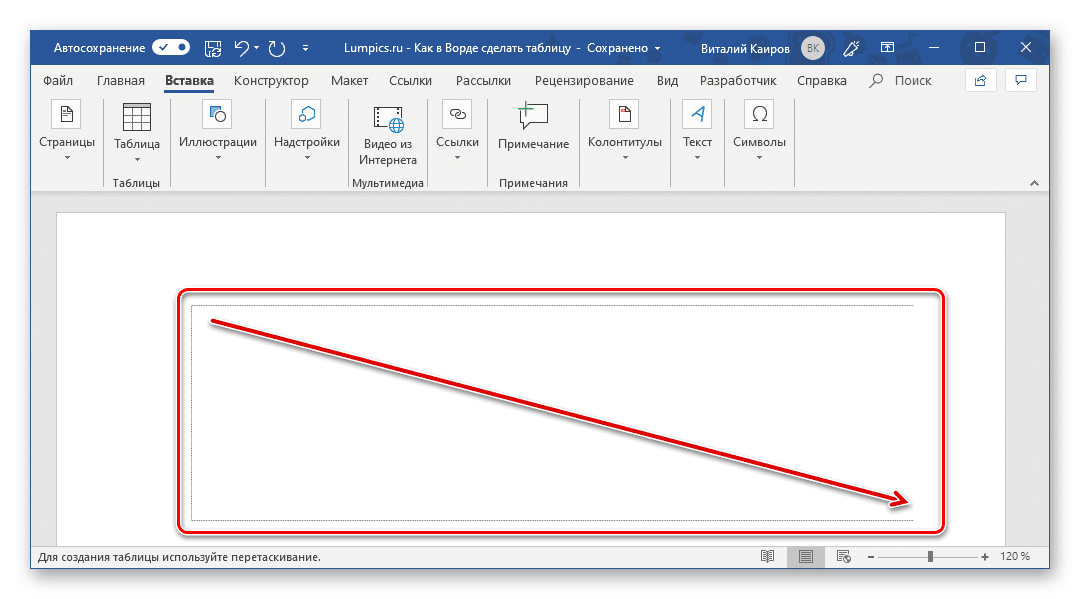This screenshot has width=1080, height=599.
Task: Toggle the Автосохранение switch
Action: point(171,48)
